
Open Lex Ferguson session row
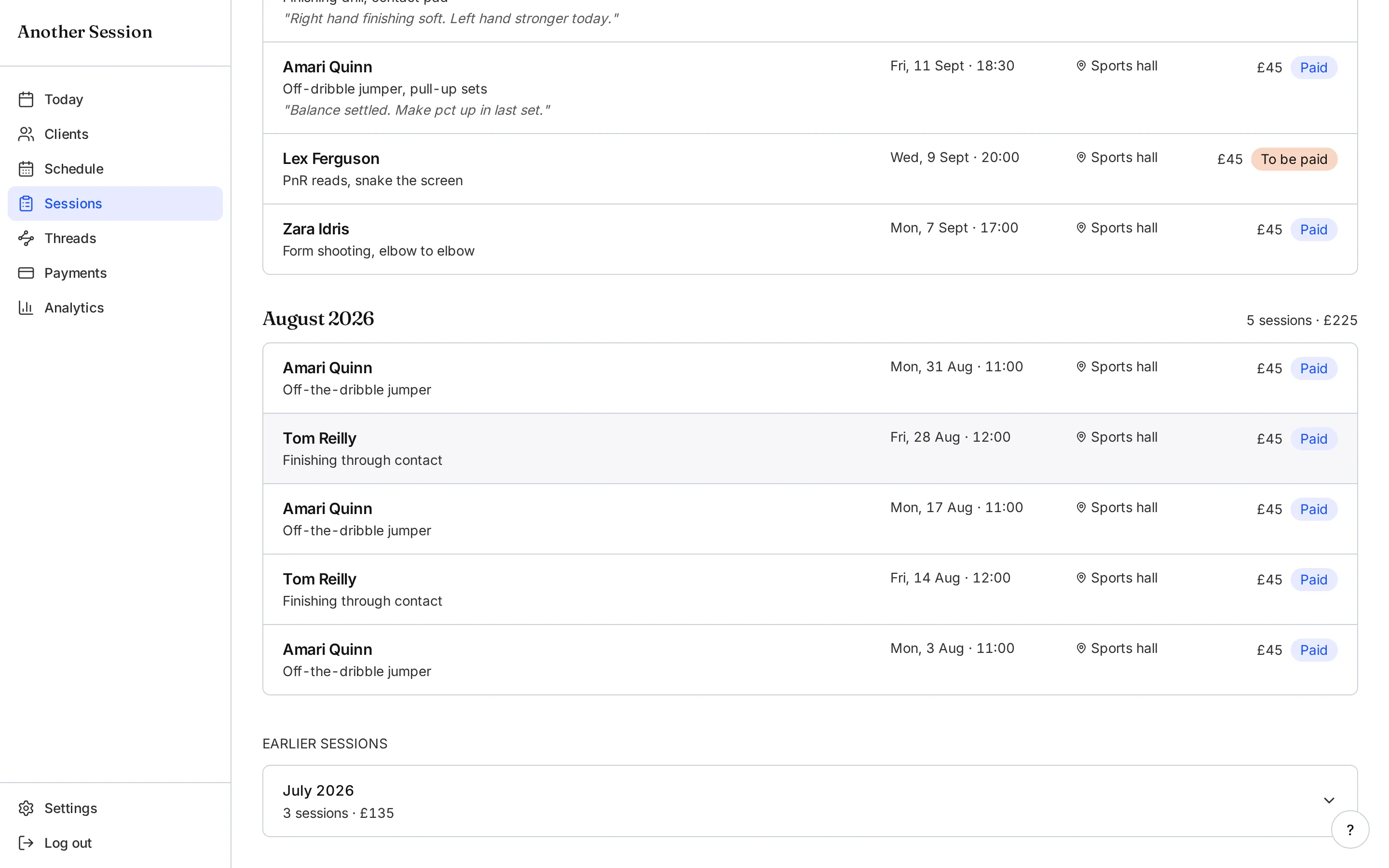coord(810,169)
